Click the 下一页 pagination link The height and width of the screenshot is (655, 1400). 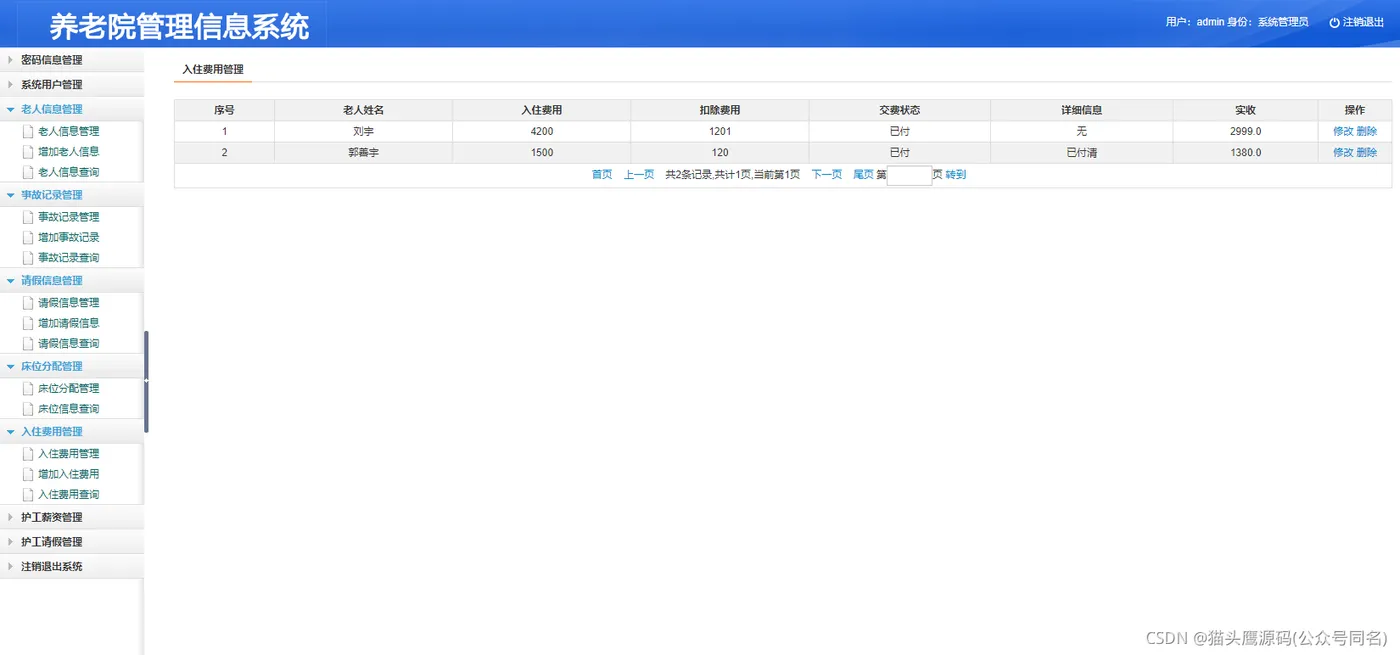tap(827, 175)
